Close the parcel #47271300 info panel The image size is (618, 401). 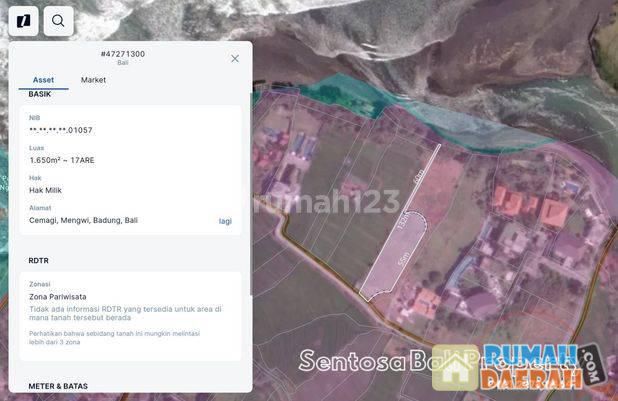click(x=235, y=59)
